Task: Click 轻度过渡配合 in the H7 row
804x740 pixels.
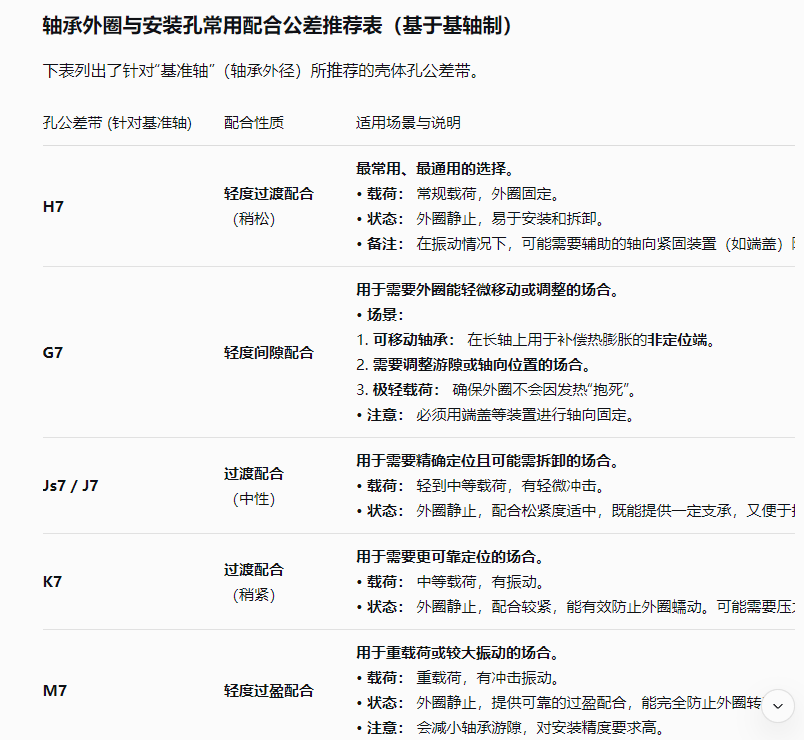Action: [x=268, y=194]
